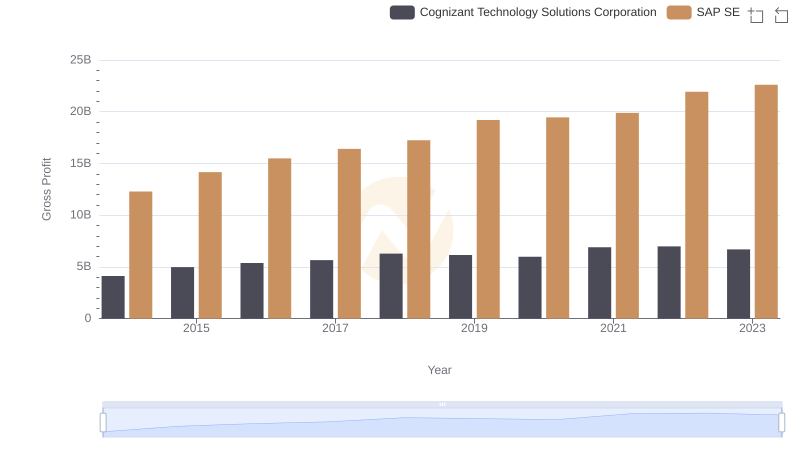This screenshot has width=800, height=461.
Task: Click the x-axis label 2017
Action: [x=335, y=328]
